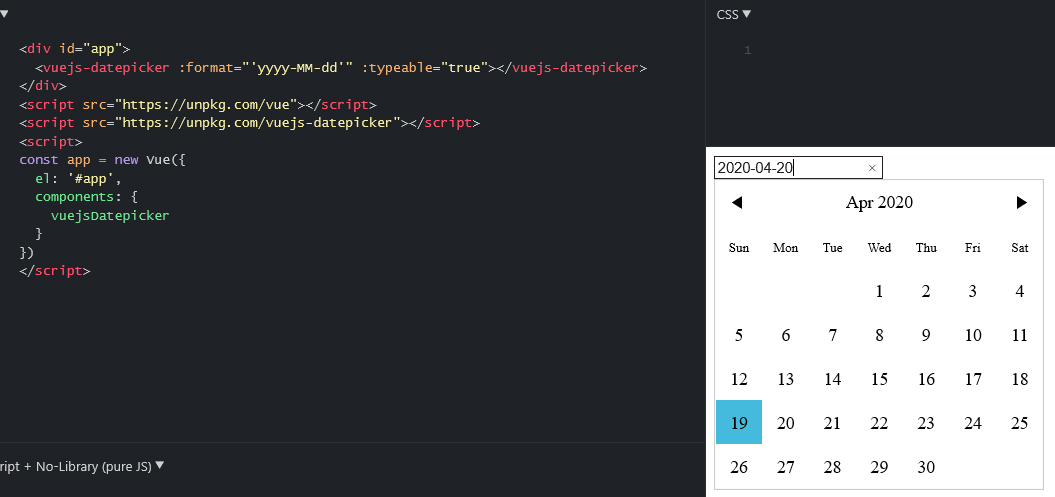The width and height of the screenshot is (1055, 497).
Task: Choose day 13 in the calendar
Action: tap(786, 379)
